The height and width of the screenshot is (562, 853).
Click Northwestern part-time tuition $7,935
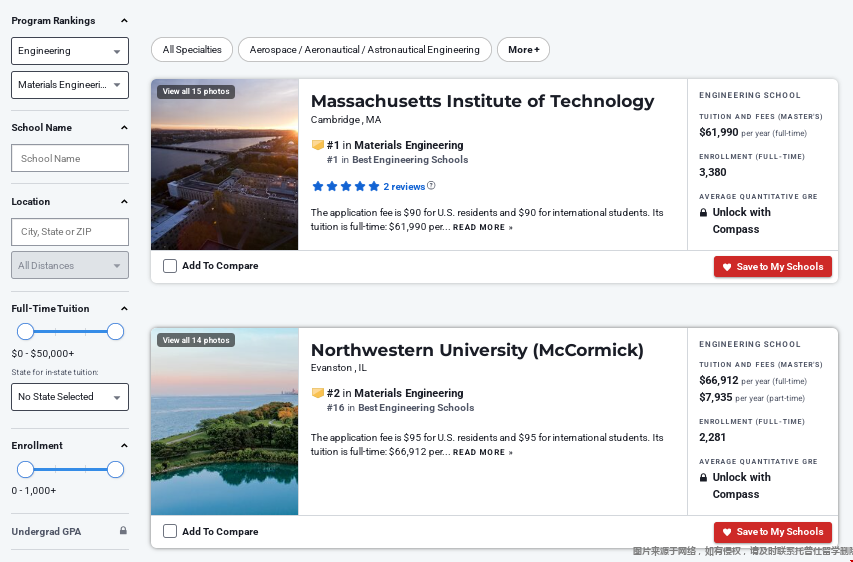[715, 398]
